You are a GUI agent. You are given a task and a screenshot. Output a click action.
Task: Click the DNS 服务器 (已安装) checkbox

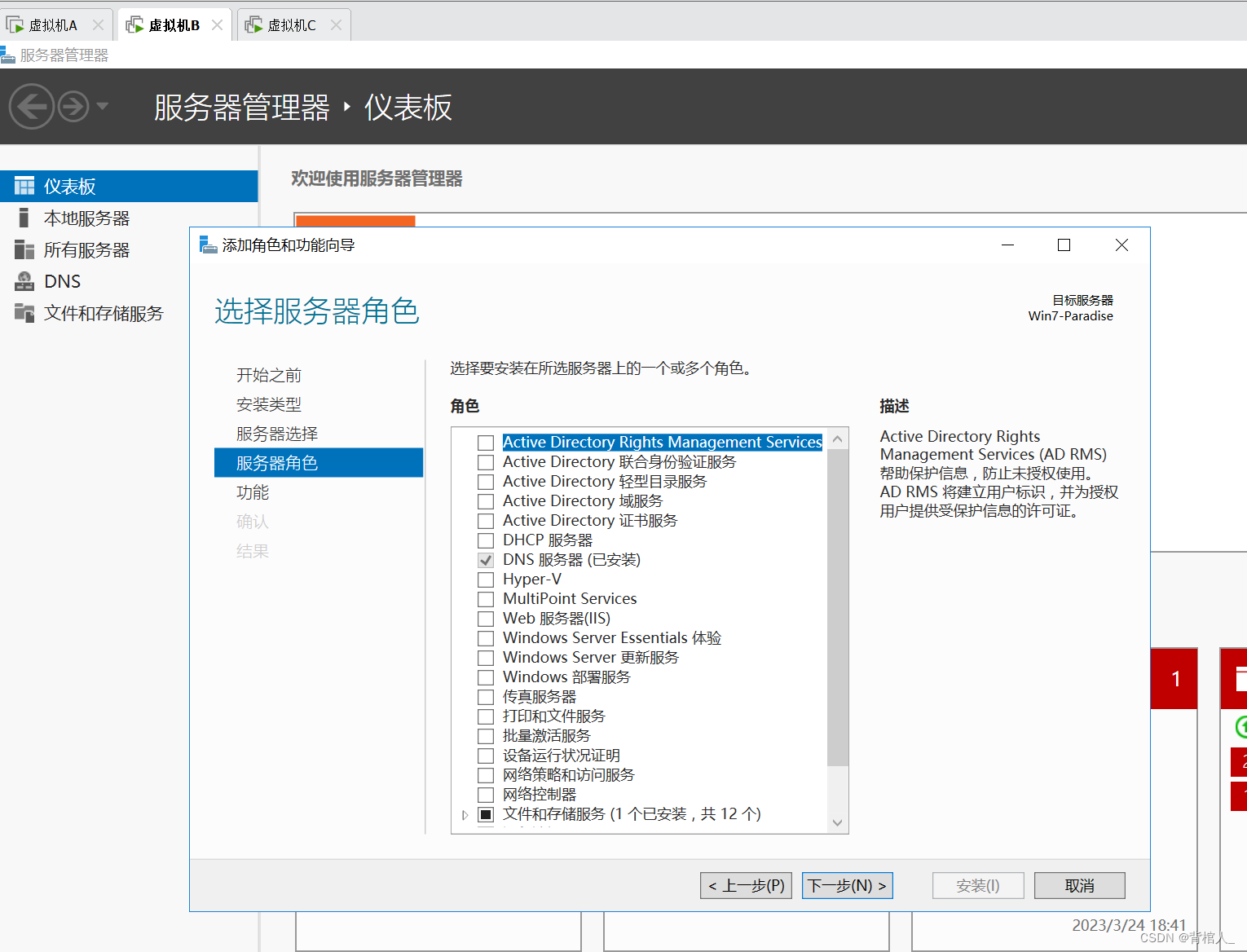[486, 560]
